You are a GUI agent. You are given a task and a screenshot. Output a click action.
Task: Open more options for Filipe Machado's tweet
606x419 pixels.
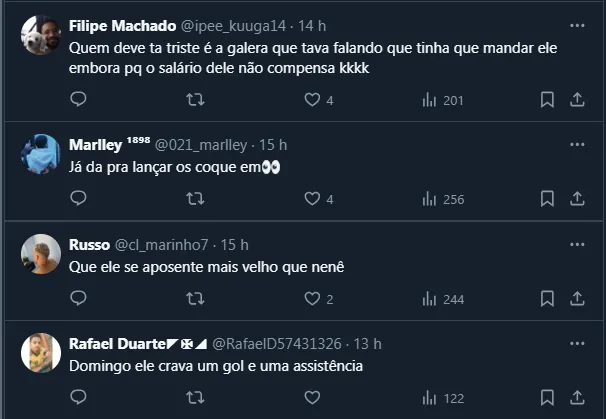pos(577,25)
